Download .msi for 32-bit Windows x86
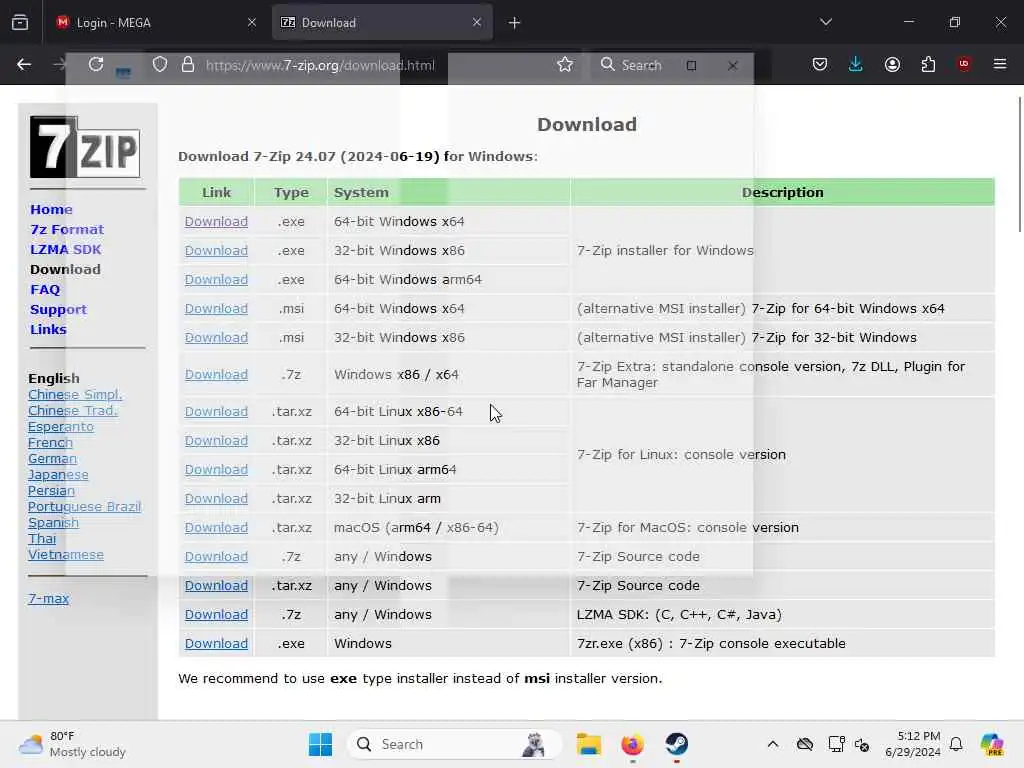 (x=216, y=338)
